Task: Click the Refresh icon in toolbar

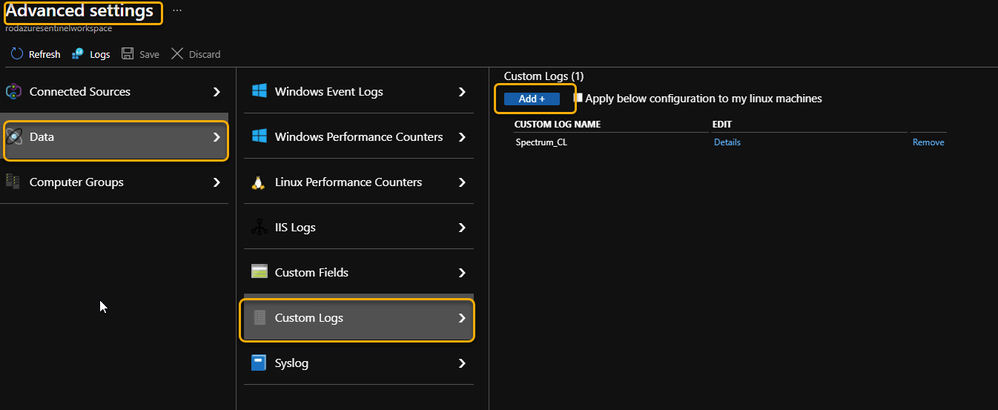Action: pyautogui.click(x=17, y=54)
